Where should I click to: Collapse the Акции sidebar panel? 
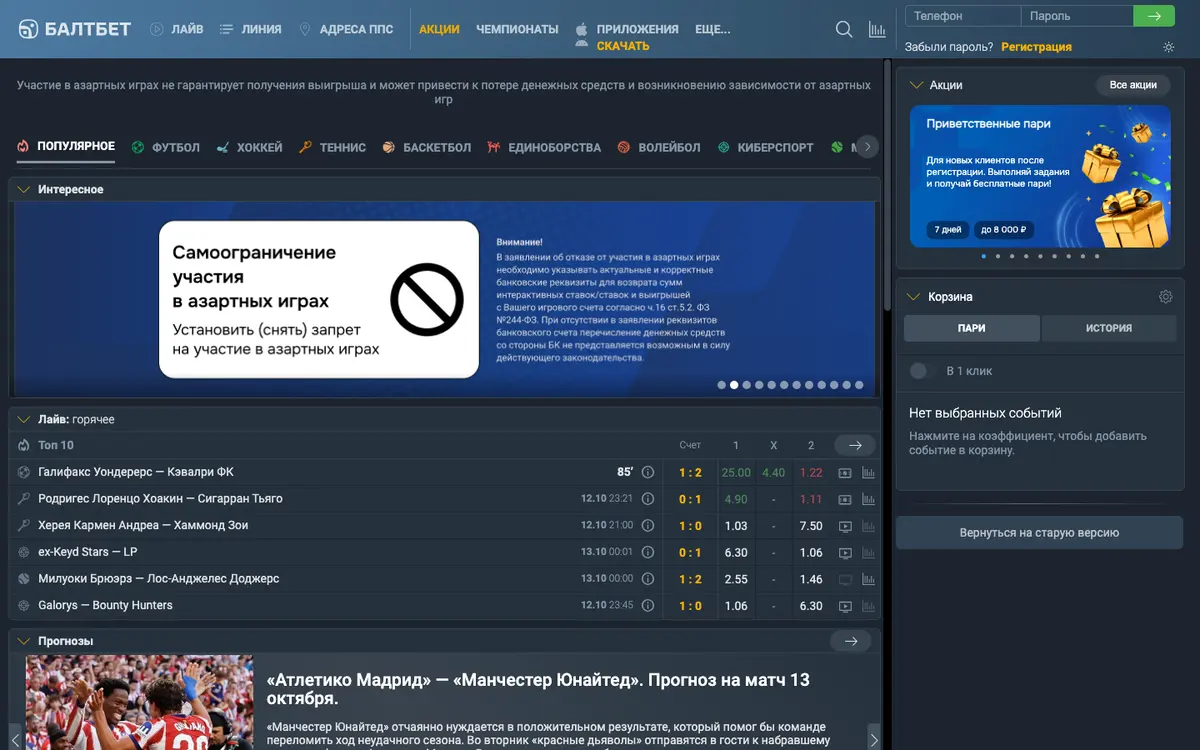[916, 85]
